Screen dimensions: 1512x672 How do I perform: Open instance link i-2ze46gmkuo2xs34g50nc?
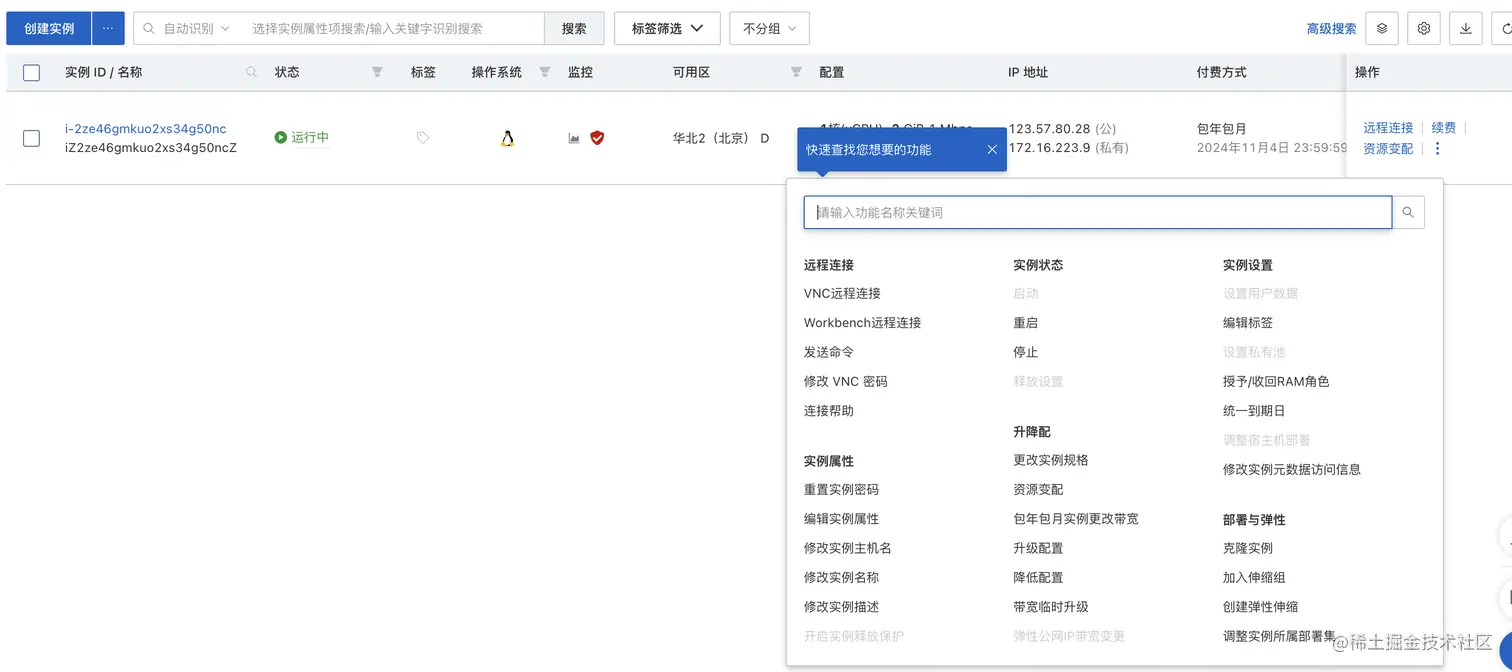(x=146, y=129)
